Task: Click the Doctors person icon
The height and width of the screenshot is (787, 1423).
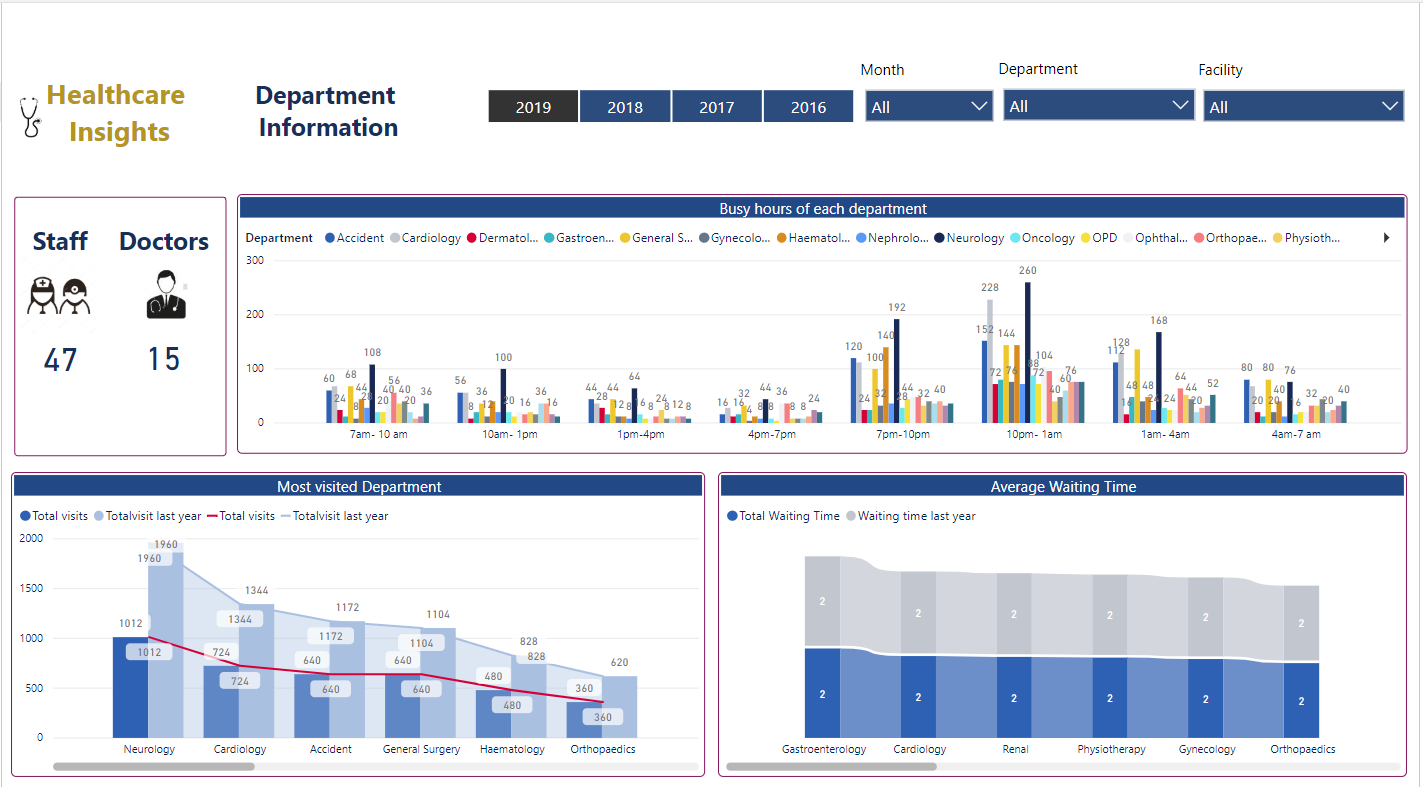Action: coord(166,295)
